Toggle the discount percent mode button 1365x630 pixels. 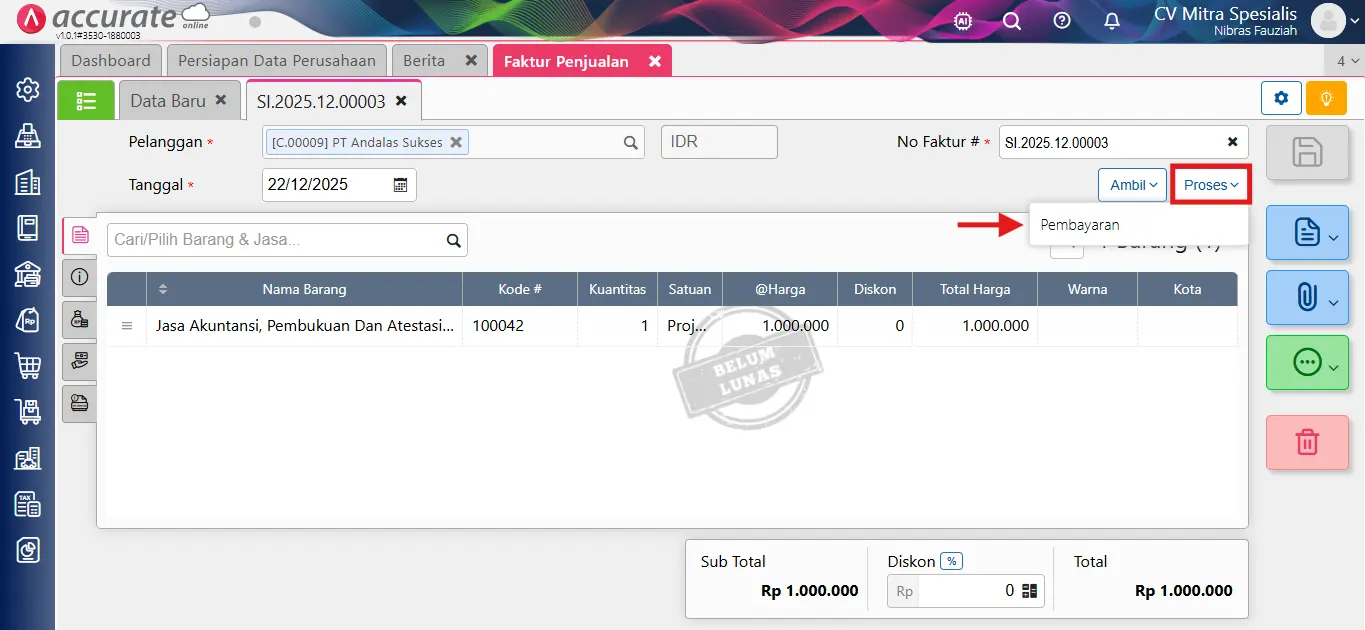click(952, 562)
